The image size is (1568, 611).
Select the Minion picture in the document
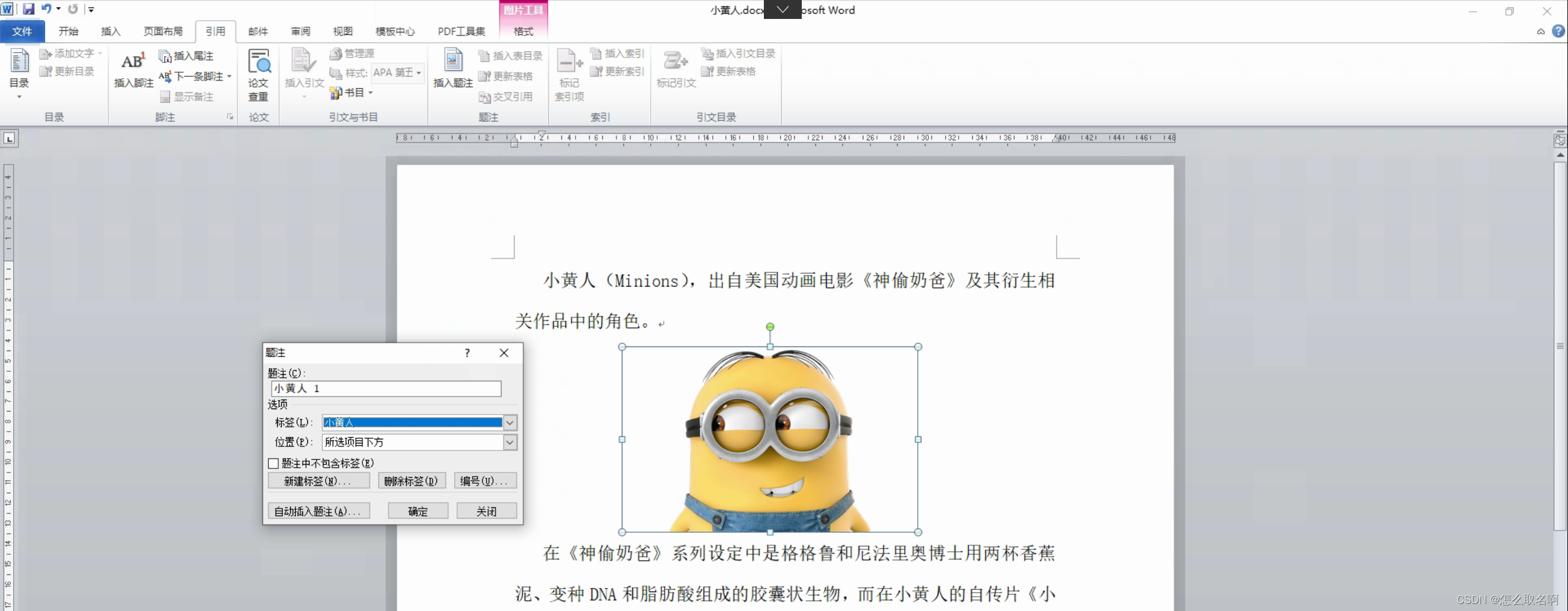(770, 439)
